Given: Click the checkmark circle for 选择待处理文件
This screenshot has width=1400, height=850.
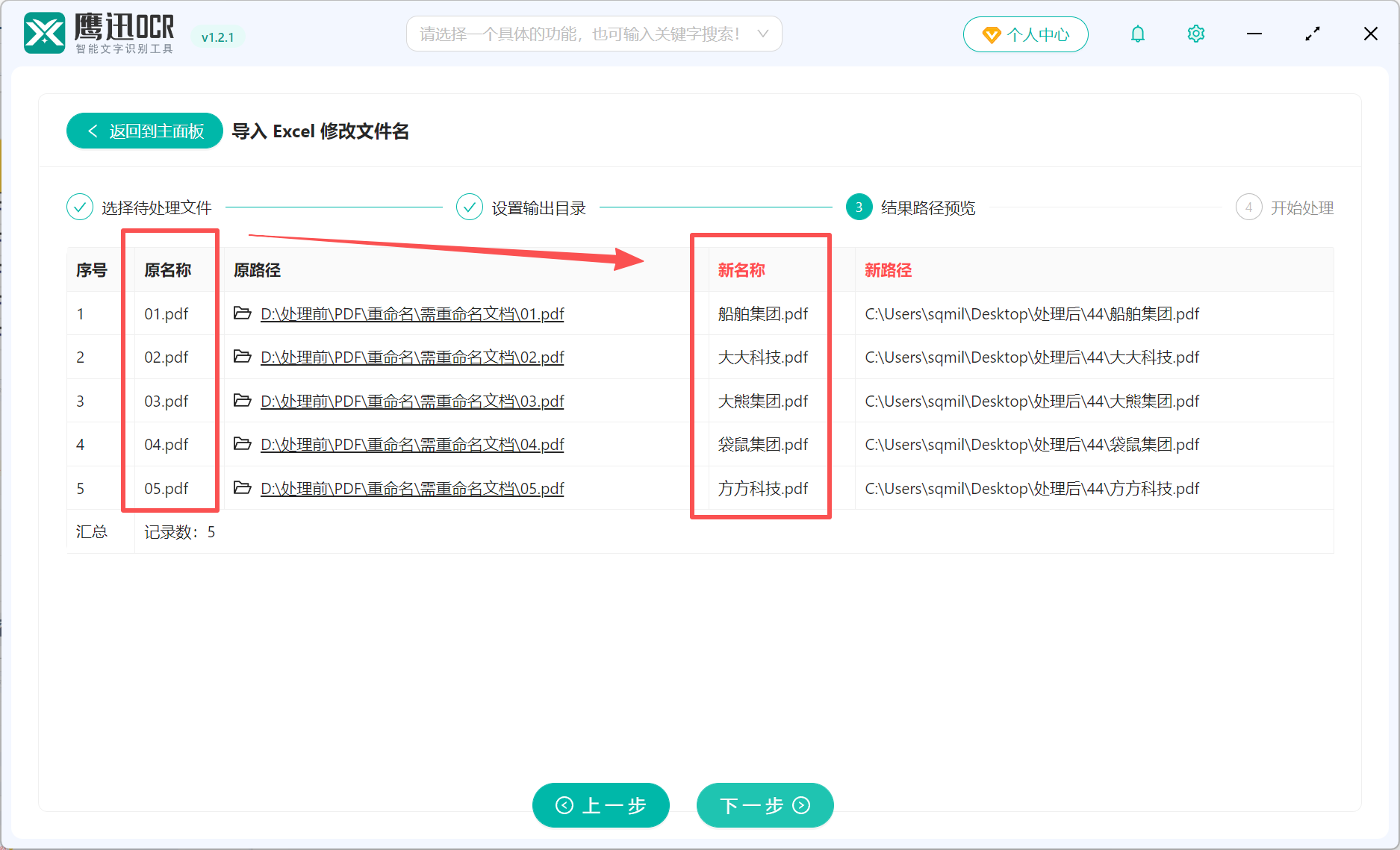Looking at the screenshot, I should tap(80, 207).
